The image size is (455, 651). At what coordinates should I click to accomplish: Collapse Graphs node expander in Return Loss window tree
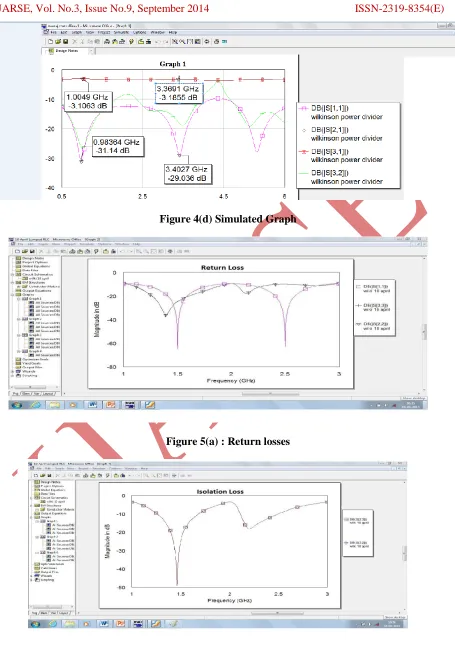[x=12, y=294]
